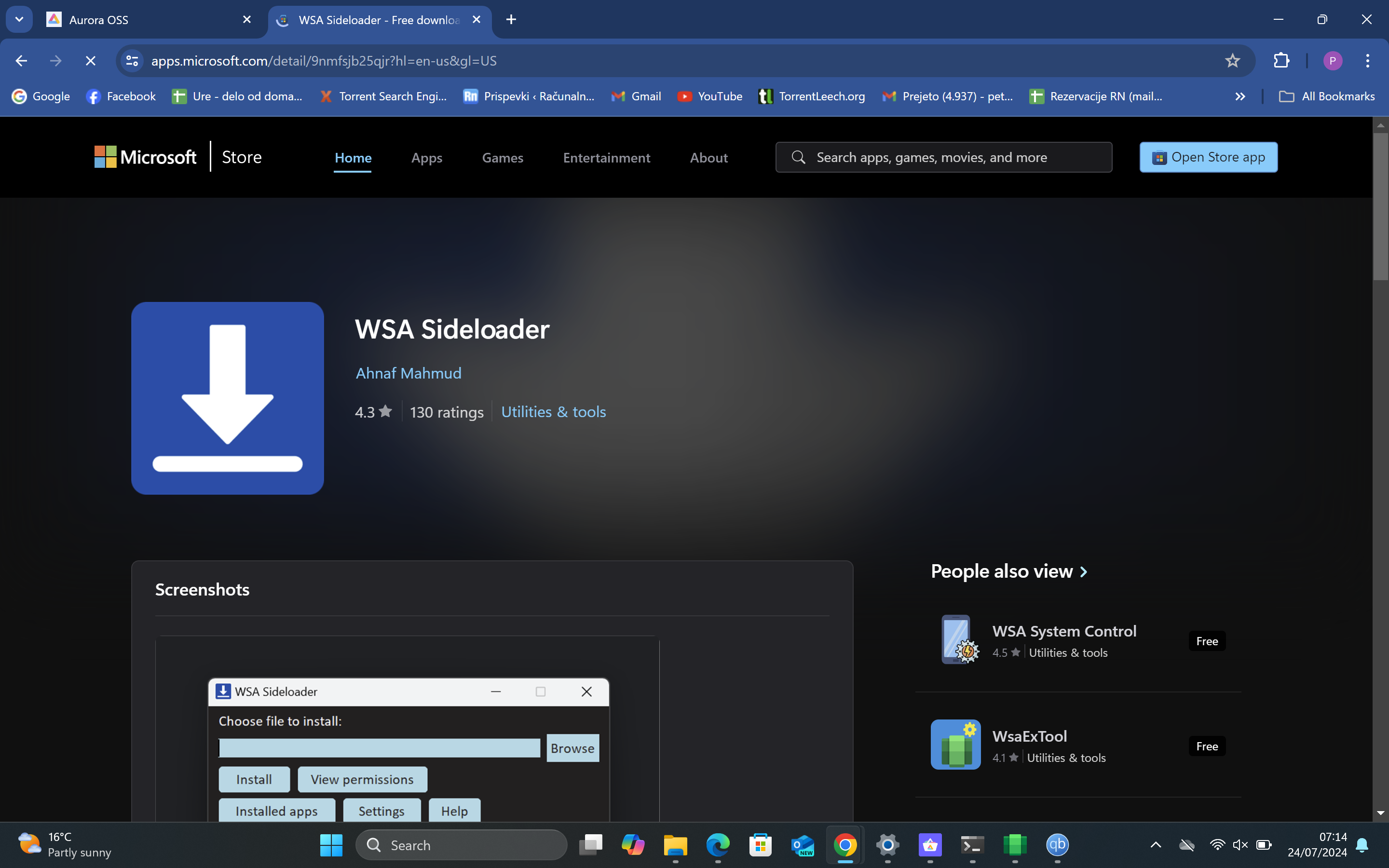Screen dimensions: 1389x868
Task: Expand People also view chevron
Action: (1084, 572)
